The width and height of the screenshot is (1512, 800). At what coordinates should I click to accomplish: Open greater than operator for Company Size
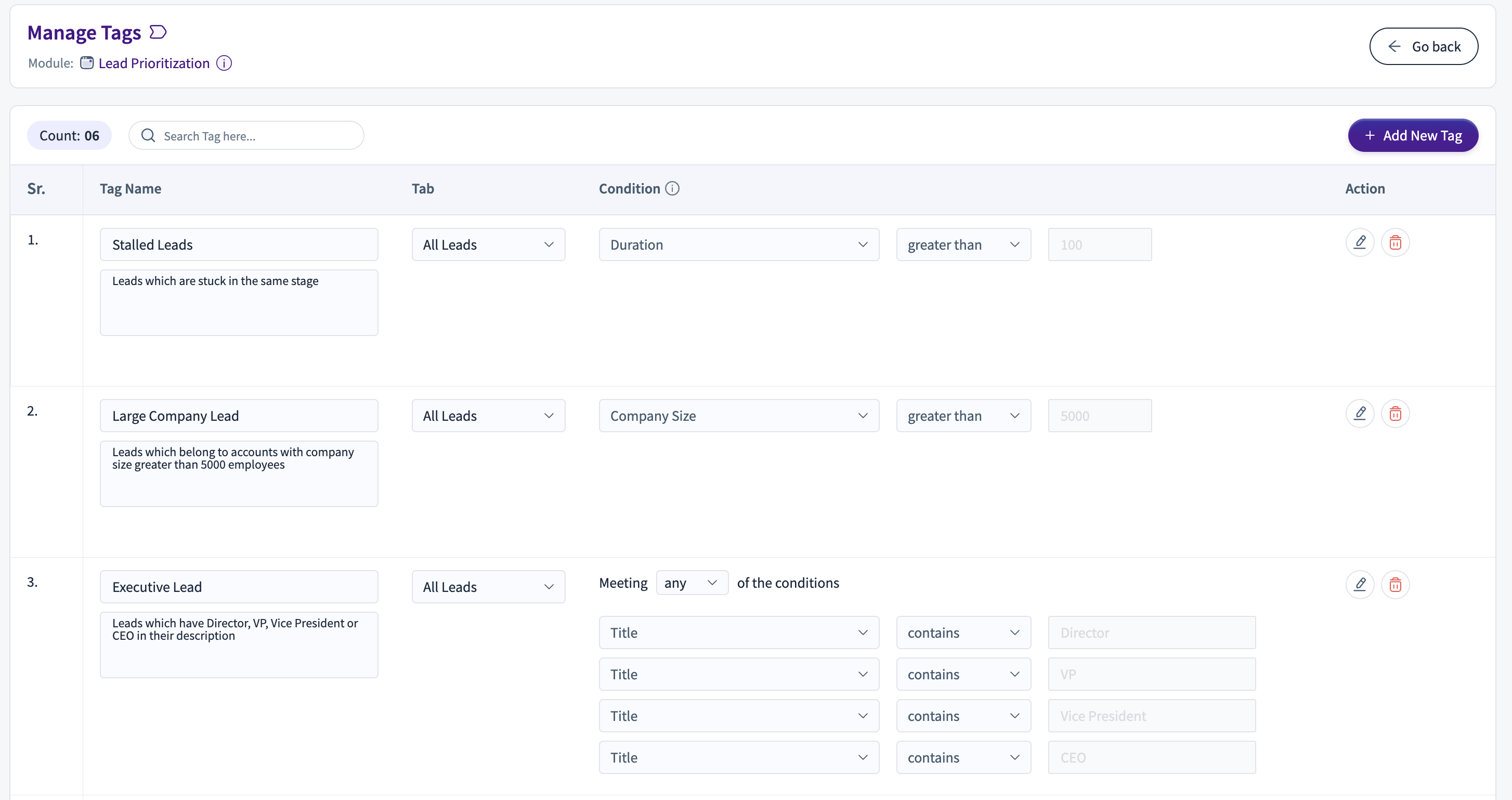click(x=964, y=416)
